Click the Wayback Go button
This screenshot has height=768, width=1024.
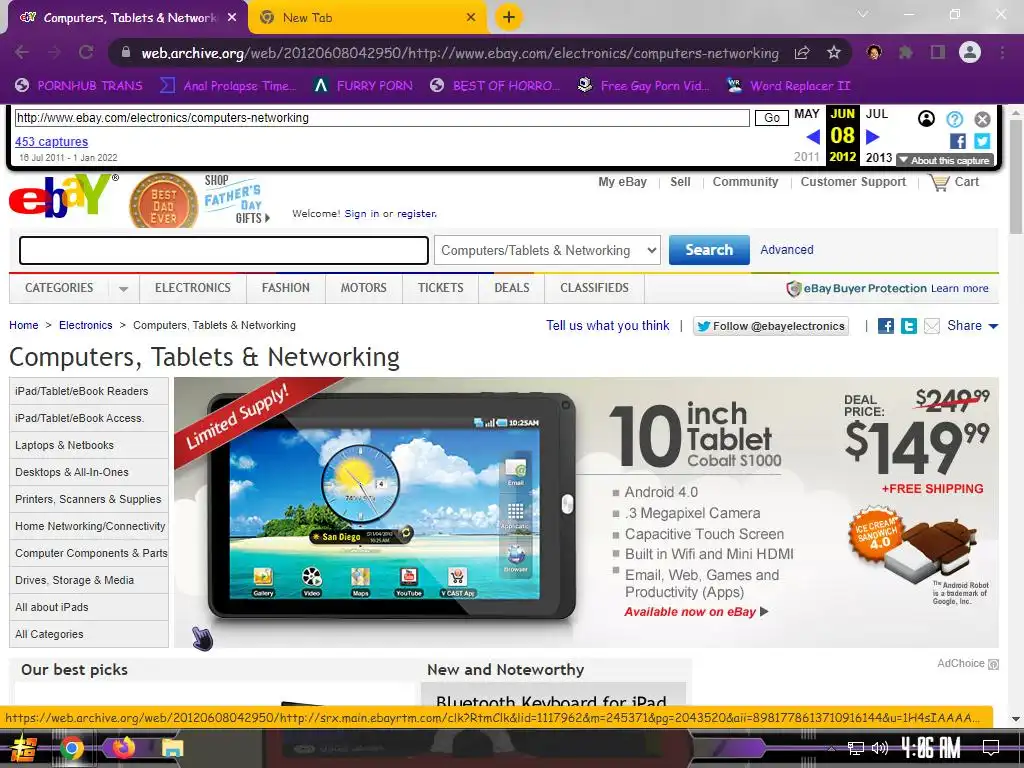point(772,118)
